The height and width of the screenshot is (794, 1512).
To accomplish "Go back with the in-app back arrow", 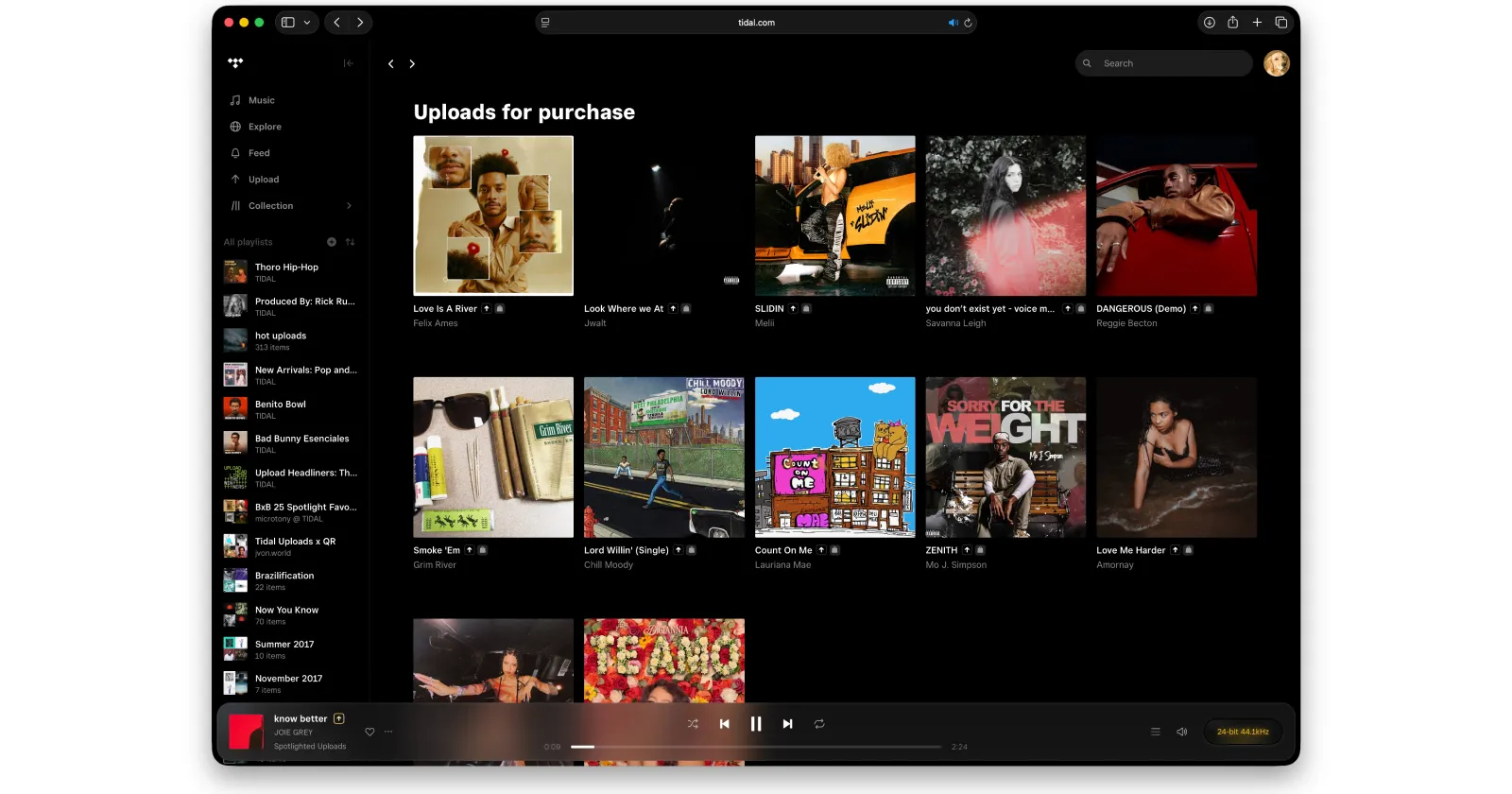I will click(x=391, y=64).
